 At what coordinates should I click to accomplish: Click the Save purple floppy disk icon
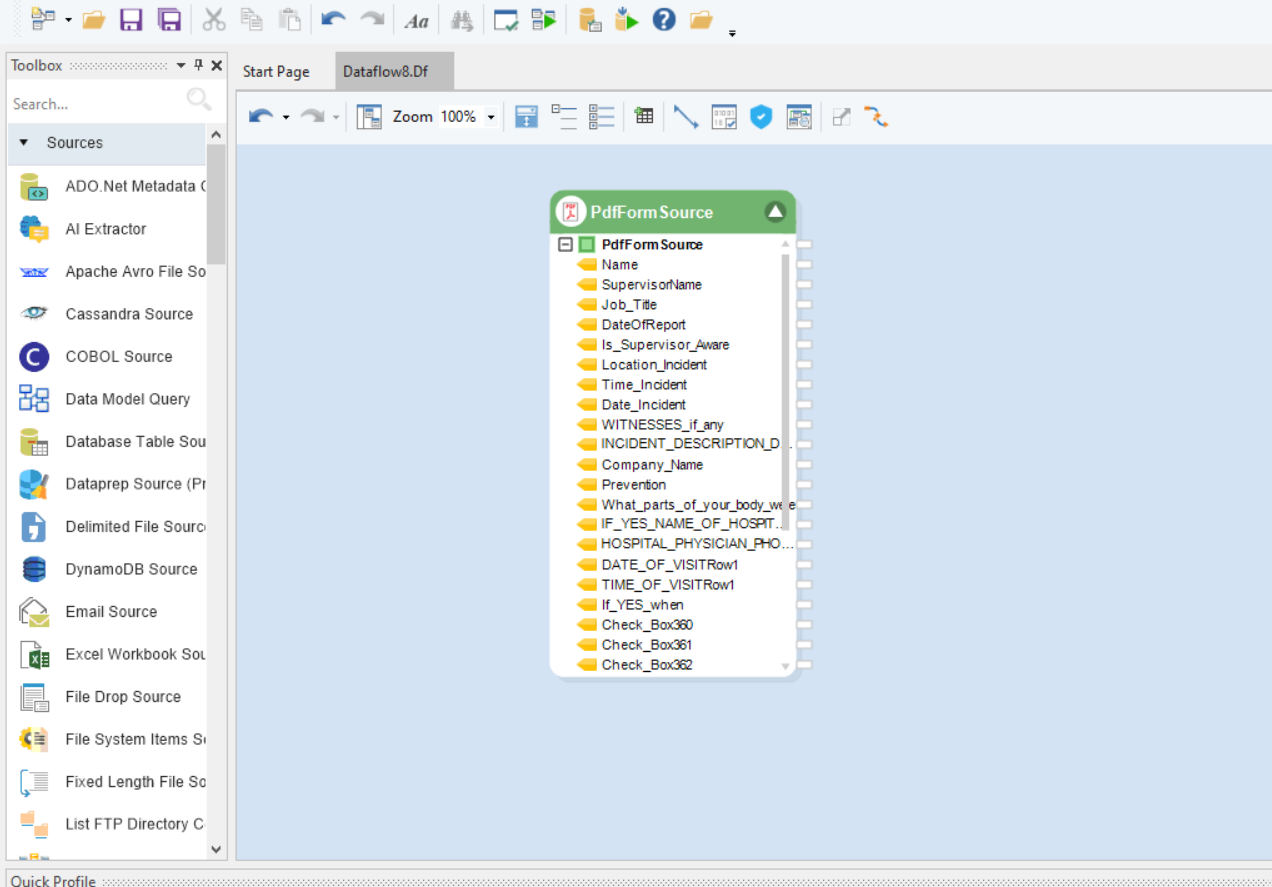point(131,19)
